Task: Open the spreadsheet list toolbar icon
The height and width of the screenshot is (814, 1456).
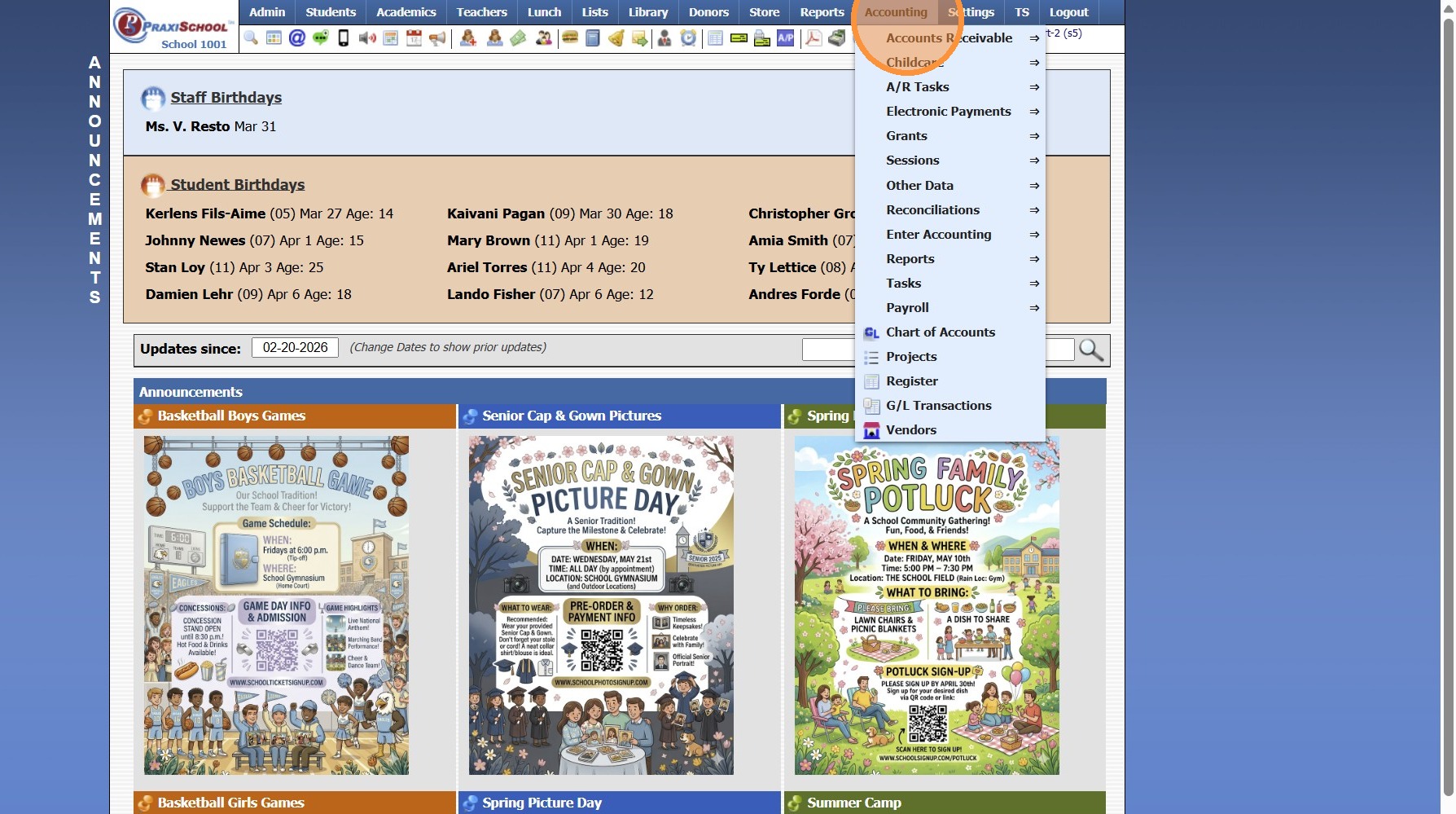Action: point(716,38)
